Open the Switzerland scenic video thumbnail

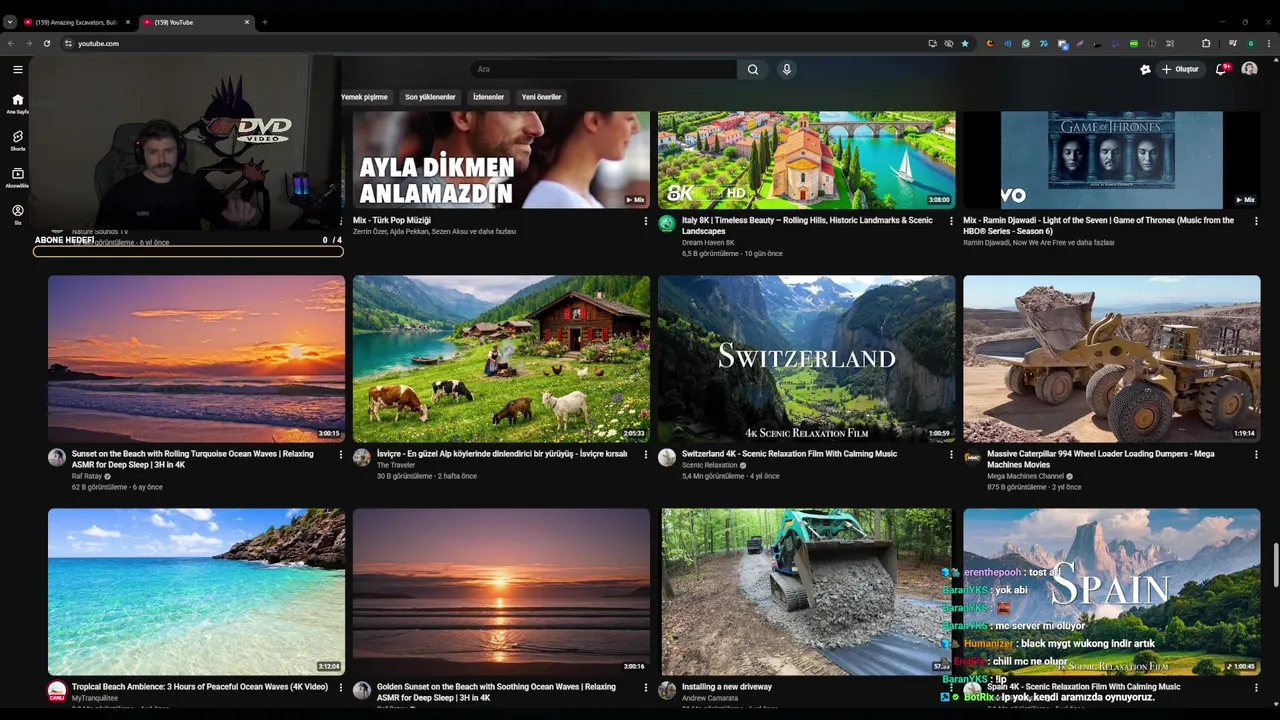(806, 359)
